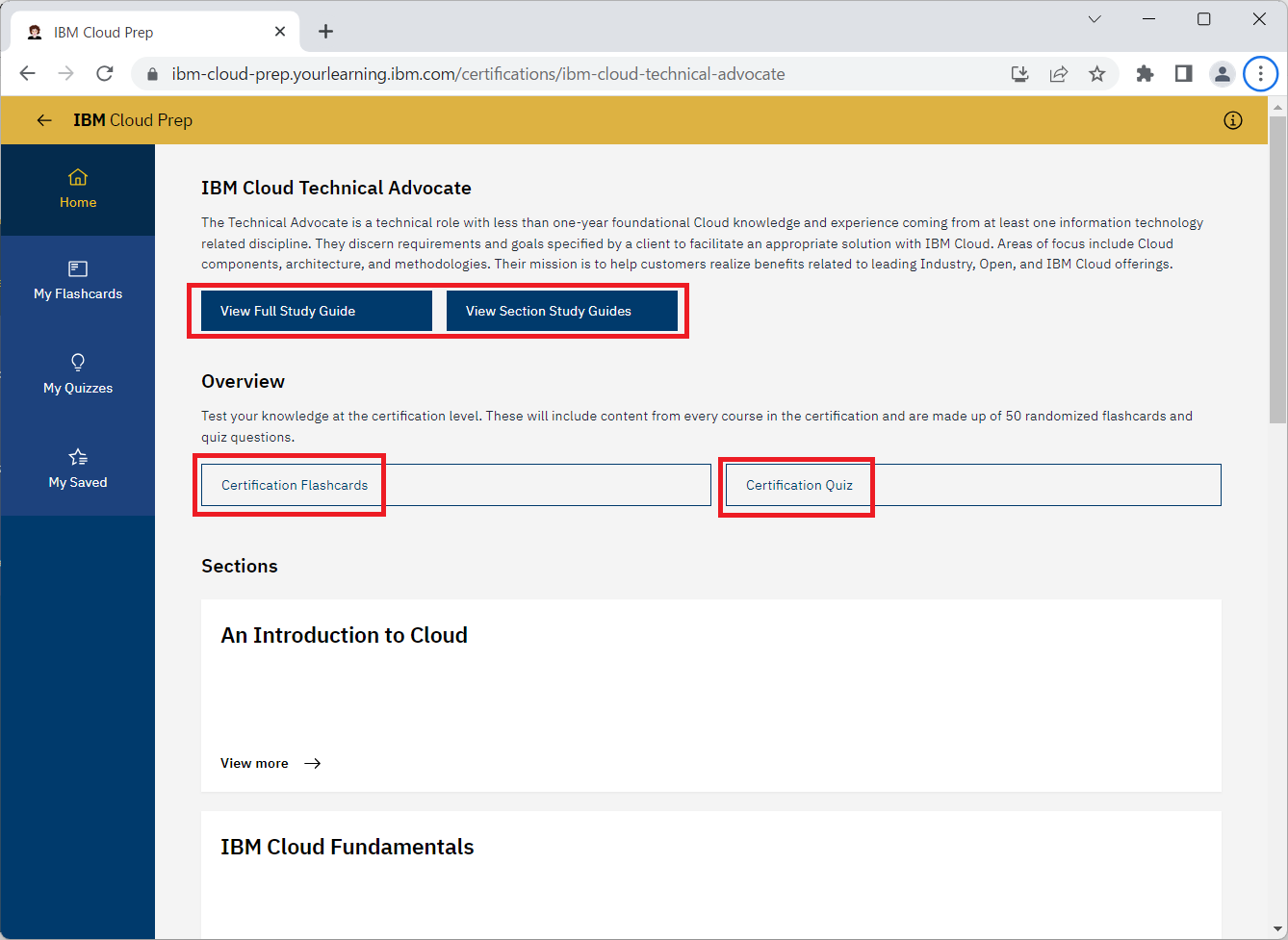Screen dimensions: 1288x940
Task: Click the side panel icon near the address bar
Action: [x=1183, y=73]
